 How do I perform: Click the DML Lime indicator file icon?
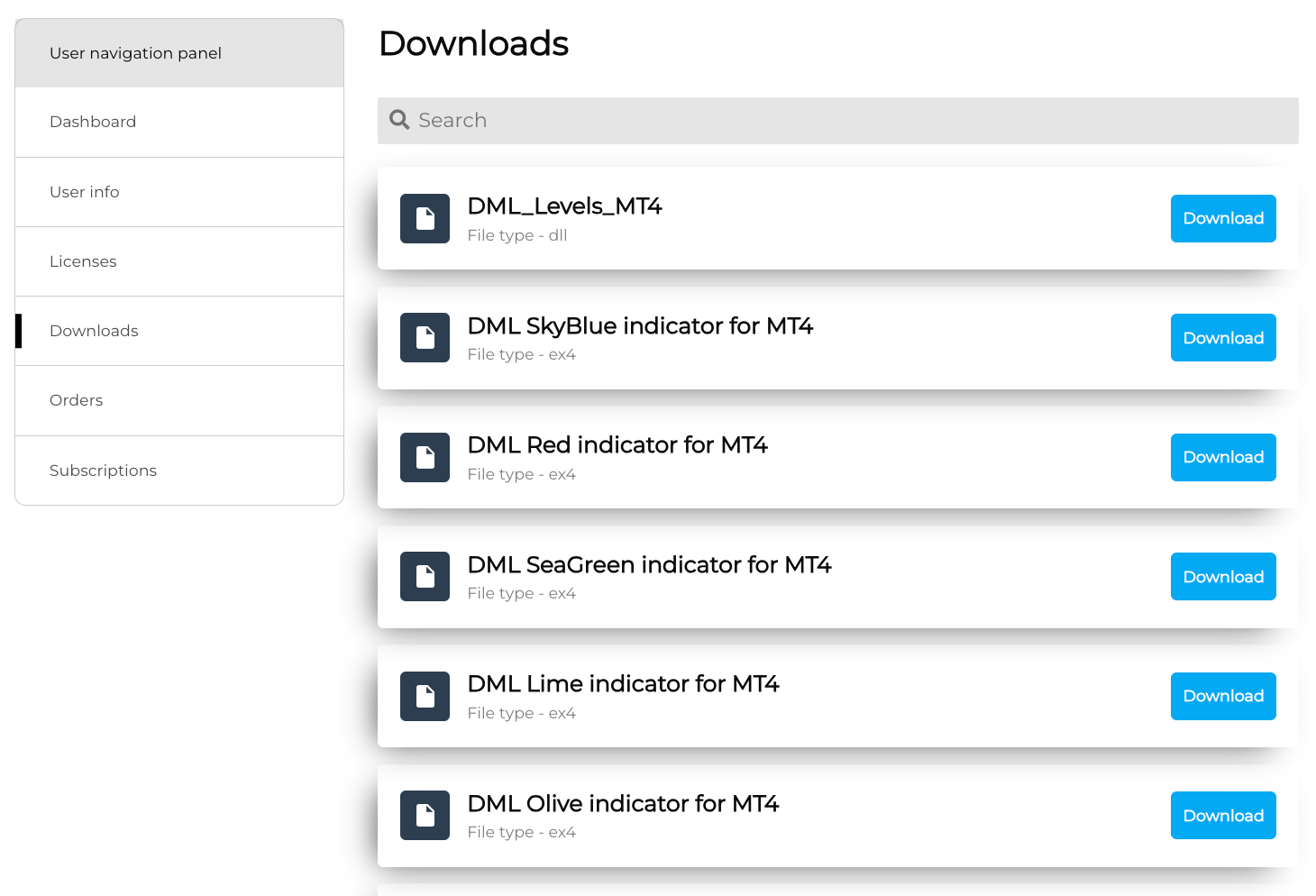pyautogui.click(x=425, y=696)
